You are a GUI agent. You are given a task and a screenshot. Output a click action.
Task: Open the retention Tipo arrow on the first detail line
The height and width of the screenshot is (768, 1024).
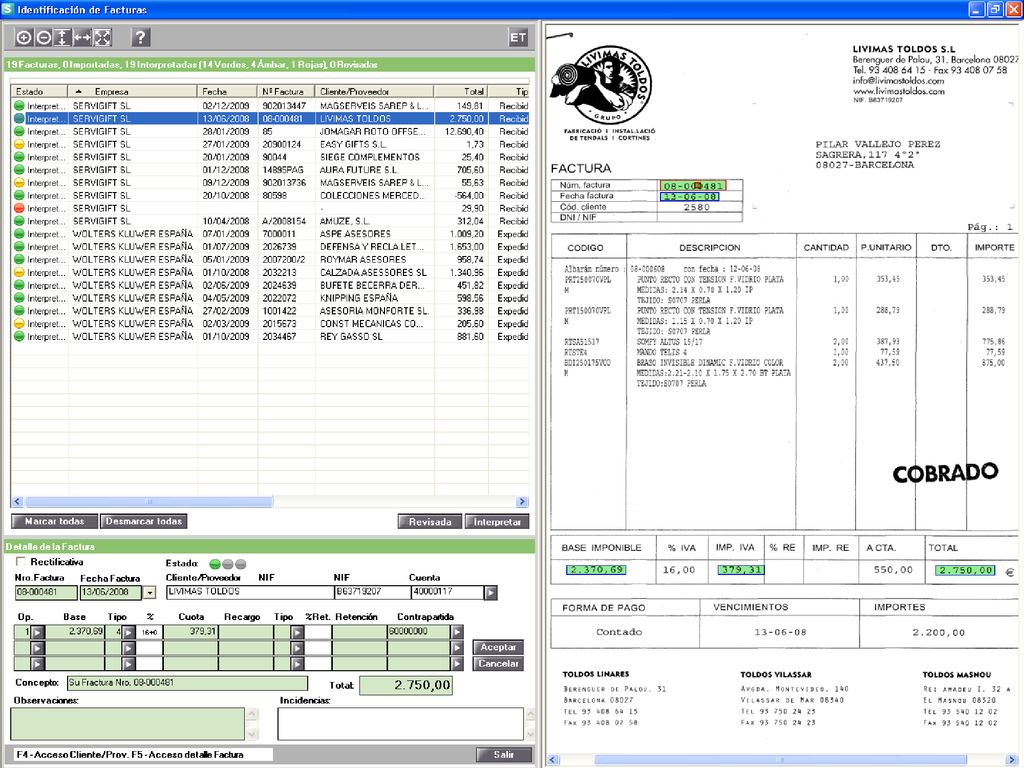point(297,632)
